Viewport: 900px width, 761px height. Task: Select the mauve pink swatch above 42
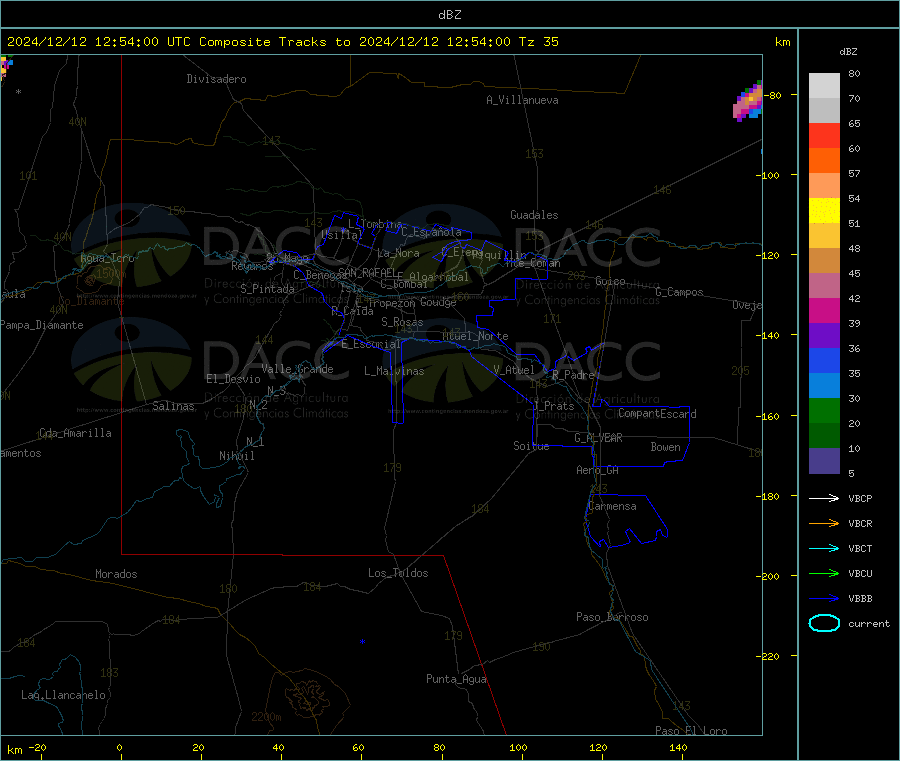point(824,286)
